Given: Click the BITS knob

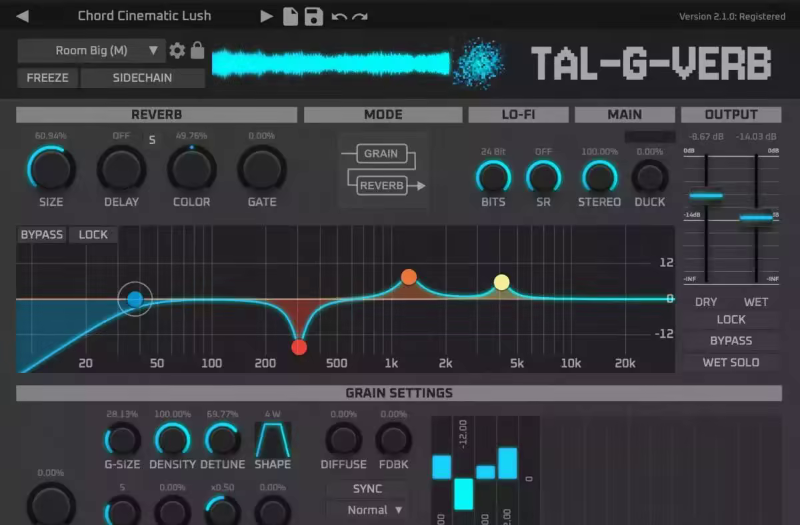Looking at the screenshot, I should point(493,178).
